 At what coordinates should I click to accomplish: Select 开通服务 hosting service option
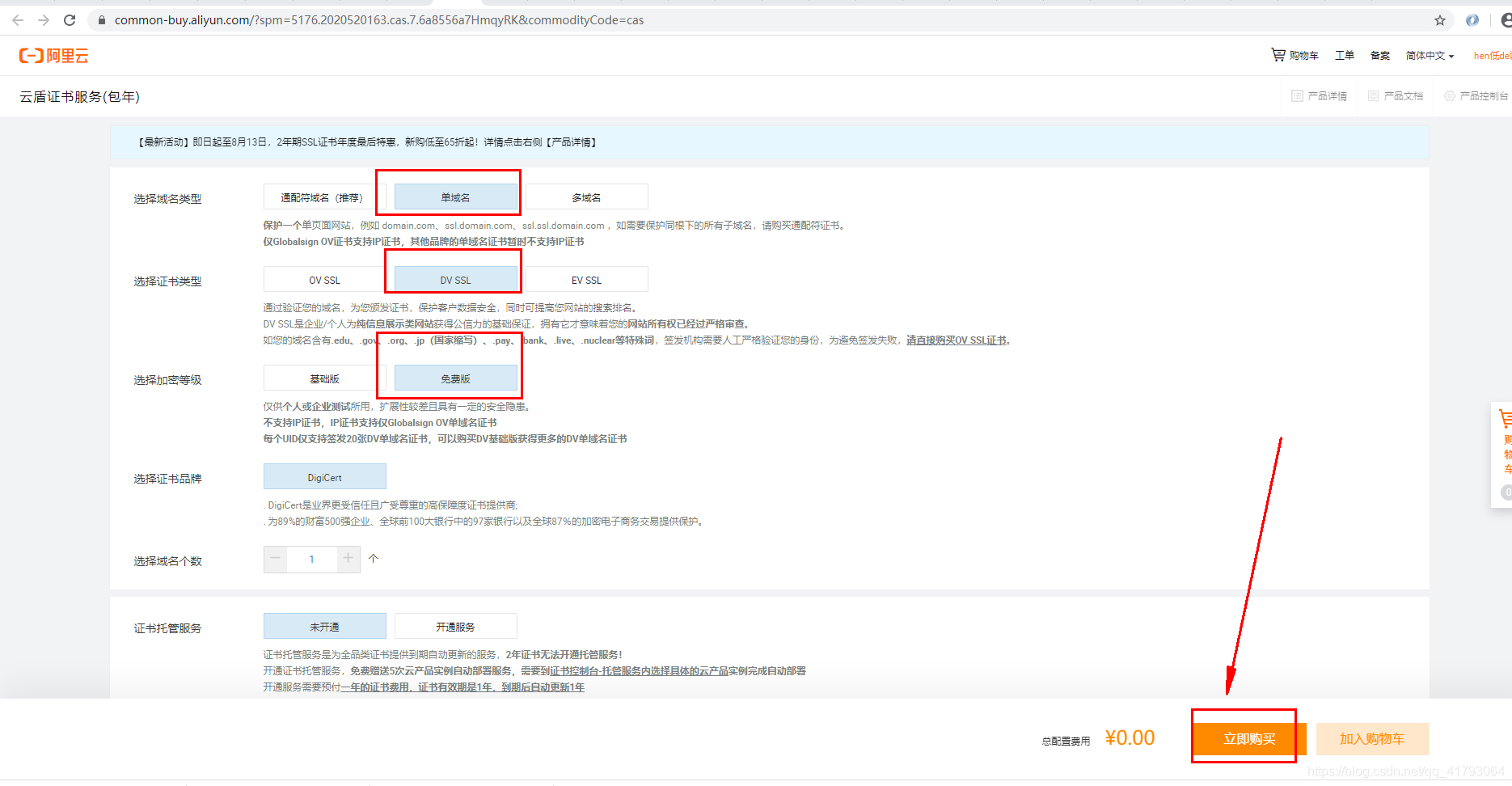(x=455, y=627)
